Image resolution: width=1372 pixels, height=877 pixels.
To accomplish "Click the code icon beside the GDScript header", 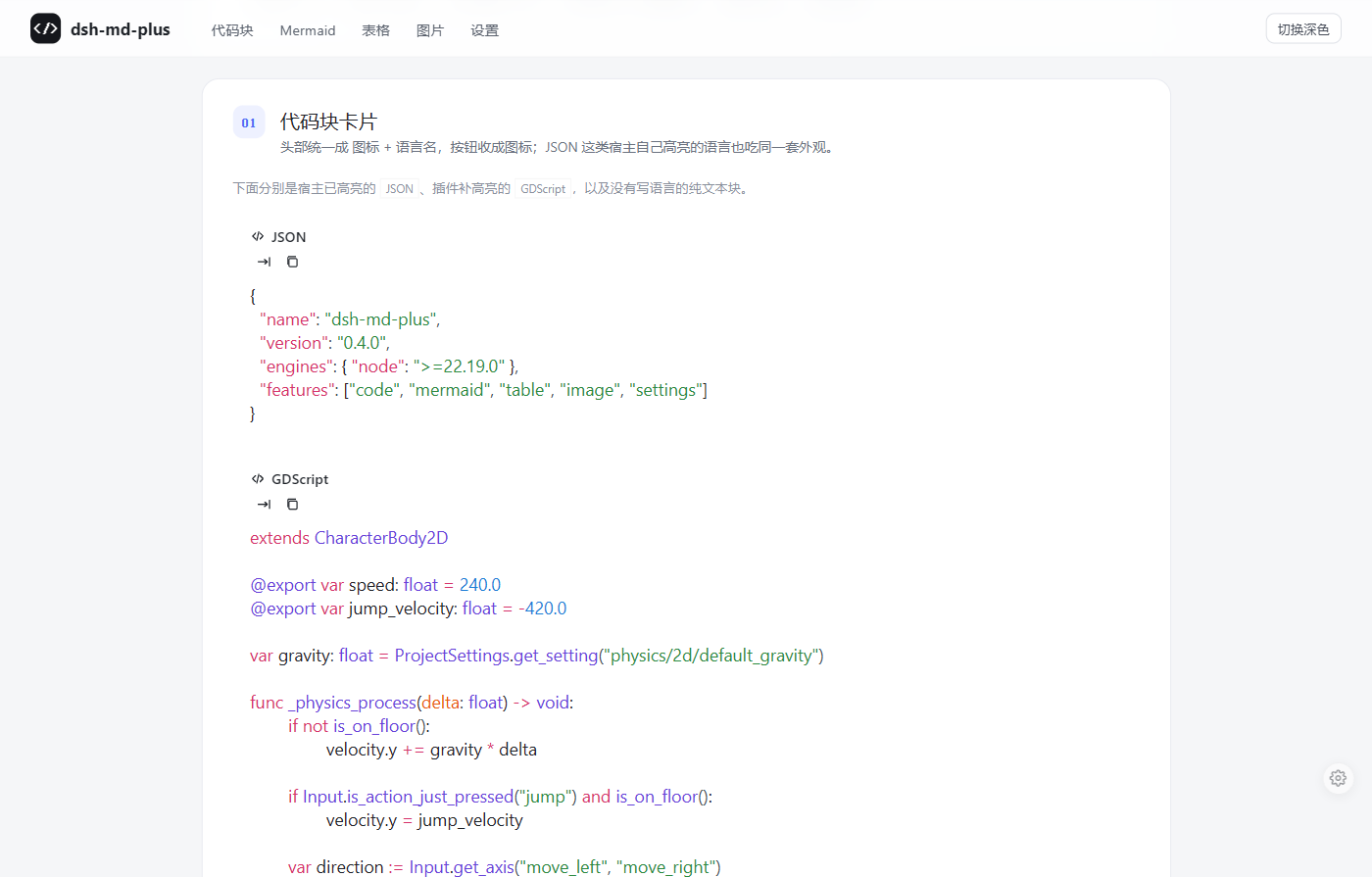I will pos(258,479).
